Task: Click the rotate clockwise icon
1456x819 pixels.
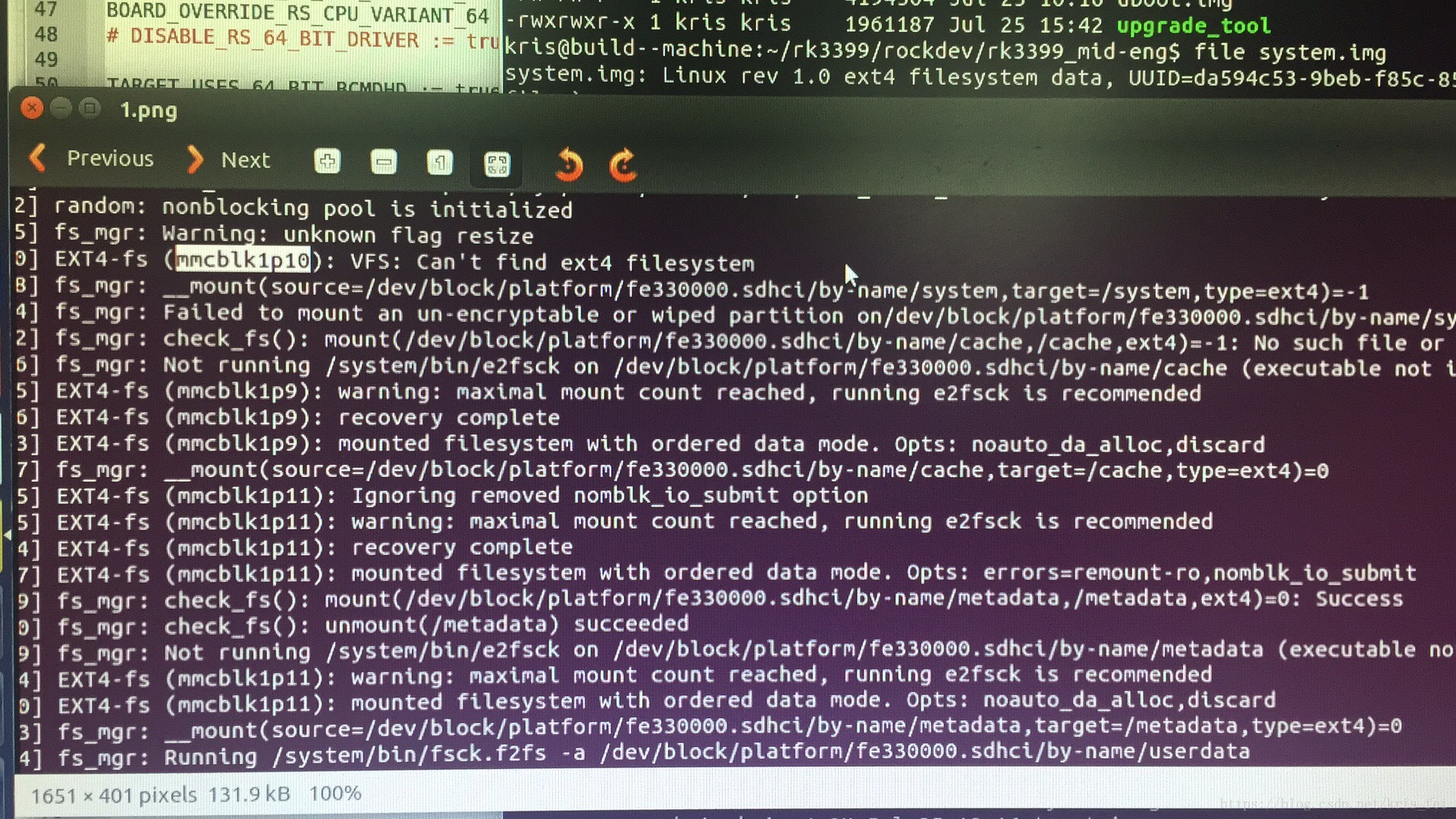Action: [x=622, y=163]
